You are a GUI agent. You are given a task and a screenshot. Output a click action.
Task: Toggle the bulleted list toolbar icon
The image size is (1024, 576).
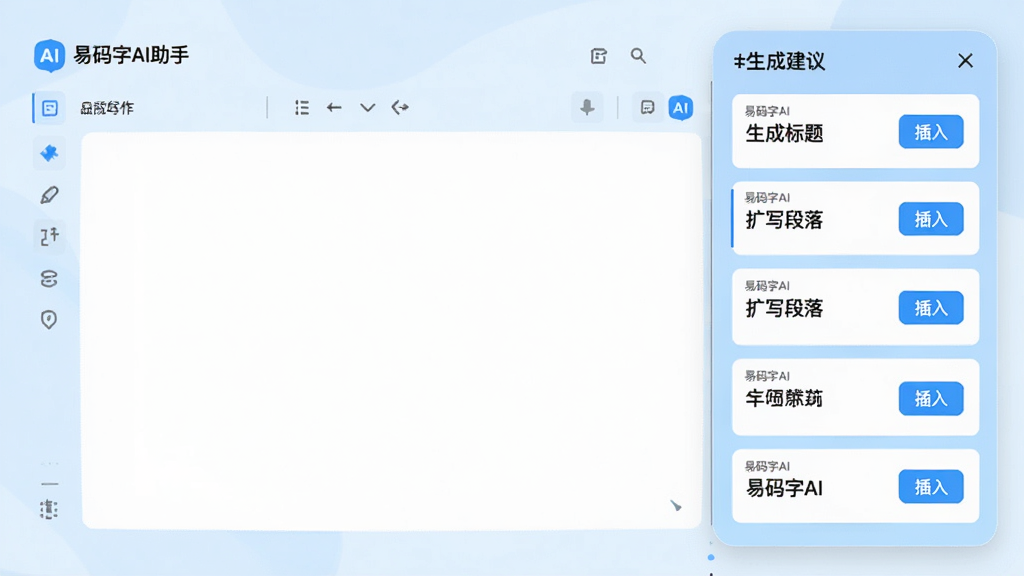302,108
